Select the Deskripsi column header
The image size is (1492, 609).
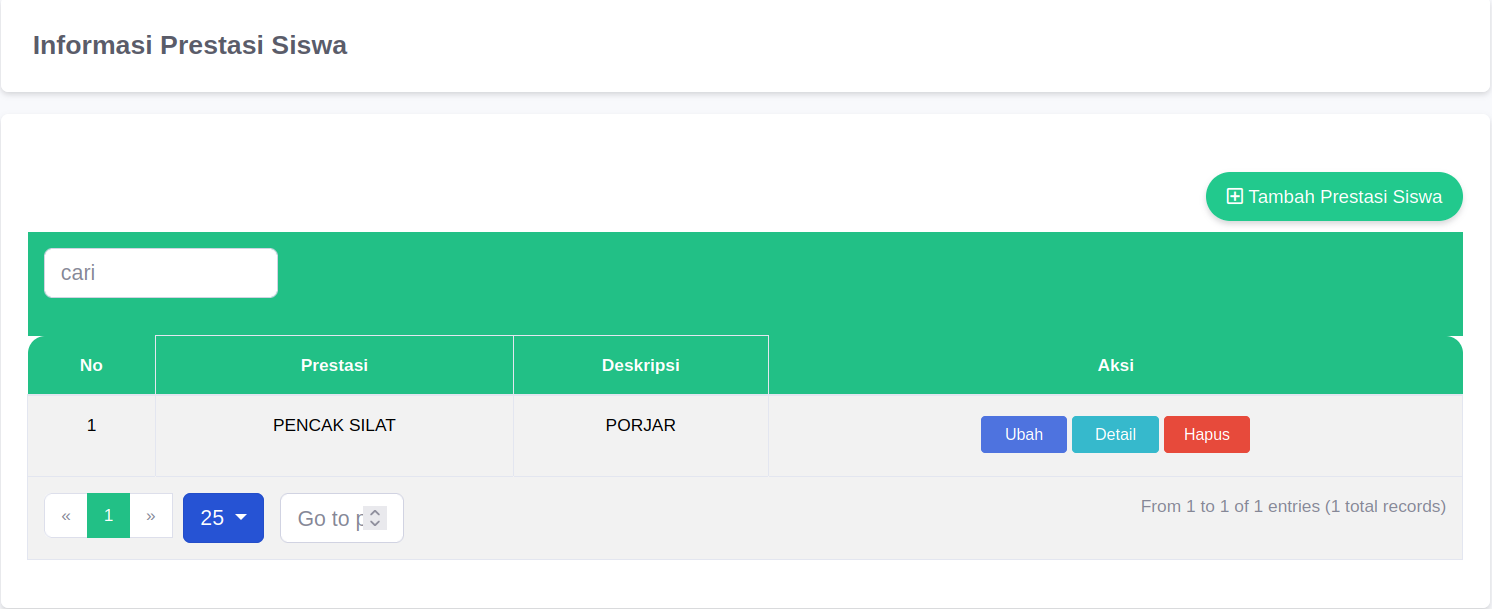(x=640, y=365)
